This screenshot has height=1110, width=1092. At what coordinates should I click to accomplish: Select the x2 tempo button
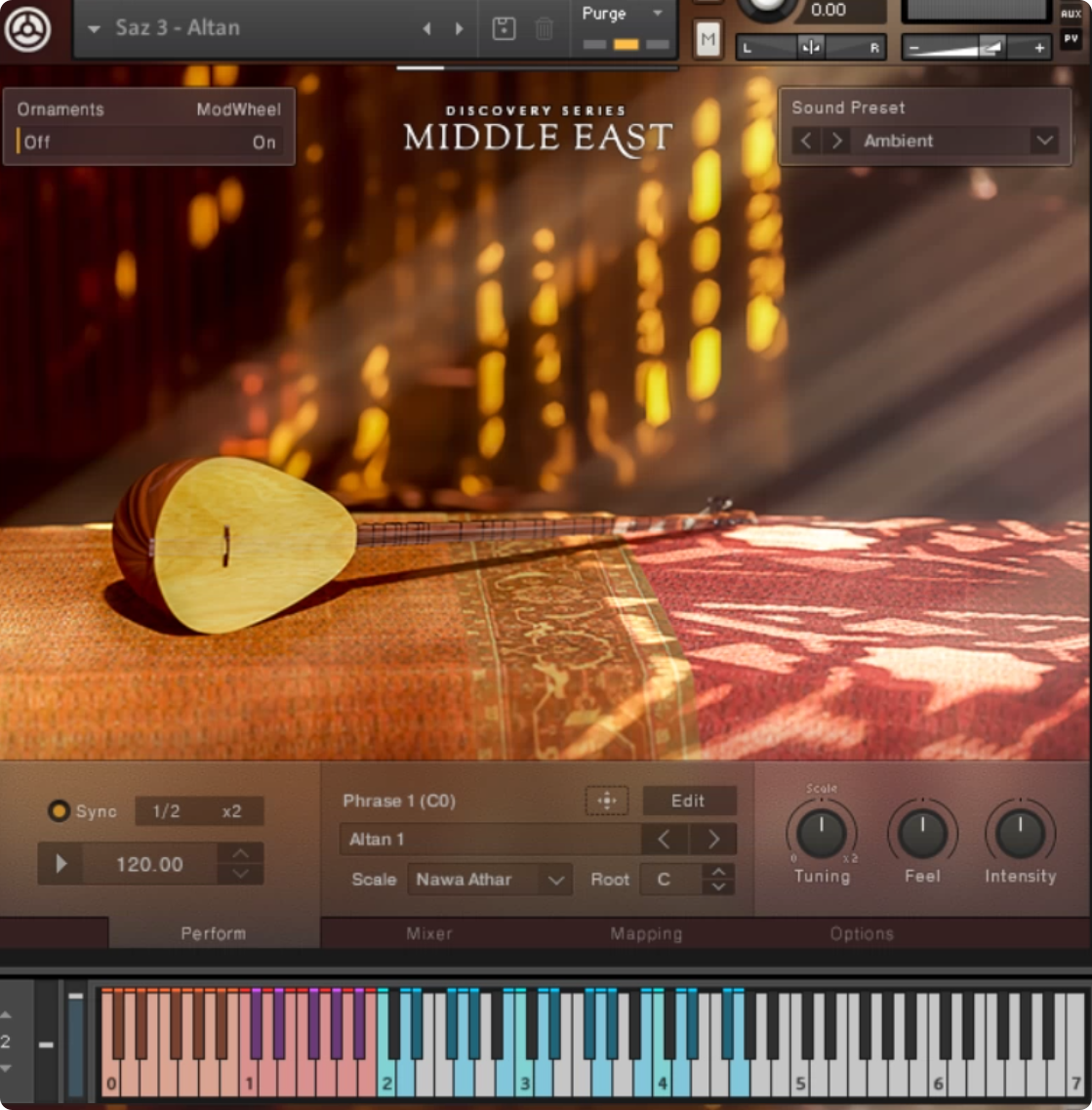(231, 810)
